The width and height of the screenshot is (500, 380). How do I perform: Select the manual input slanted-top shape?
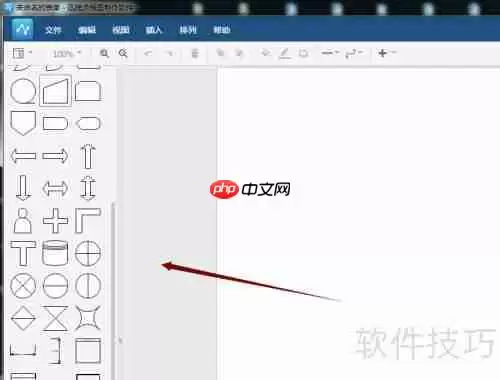pyautogui.click(x=55, y=91)
